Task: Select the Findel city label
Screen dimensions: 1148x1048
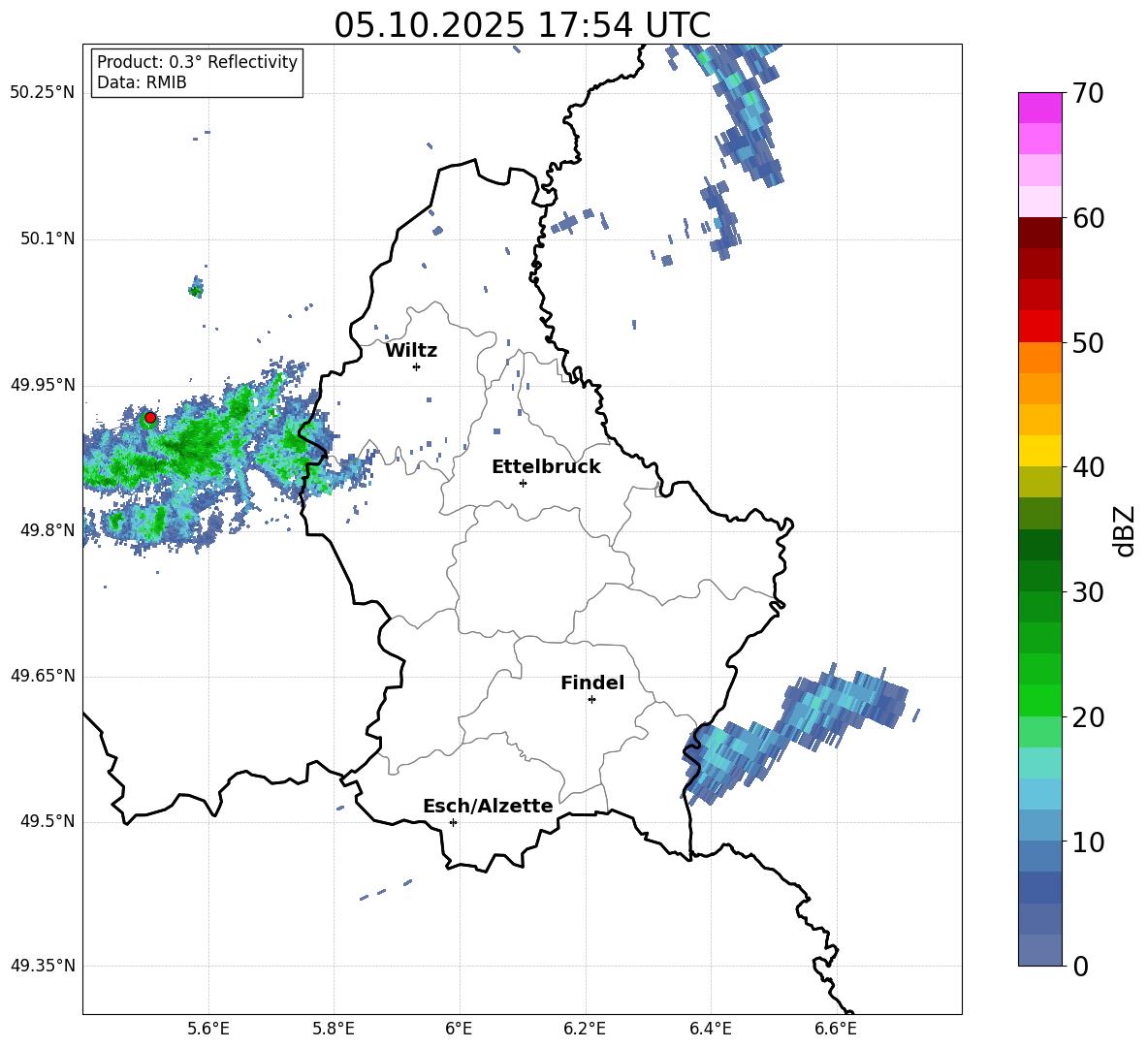Action: (592, 683)
